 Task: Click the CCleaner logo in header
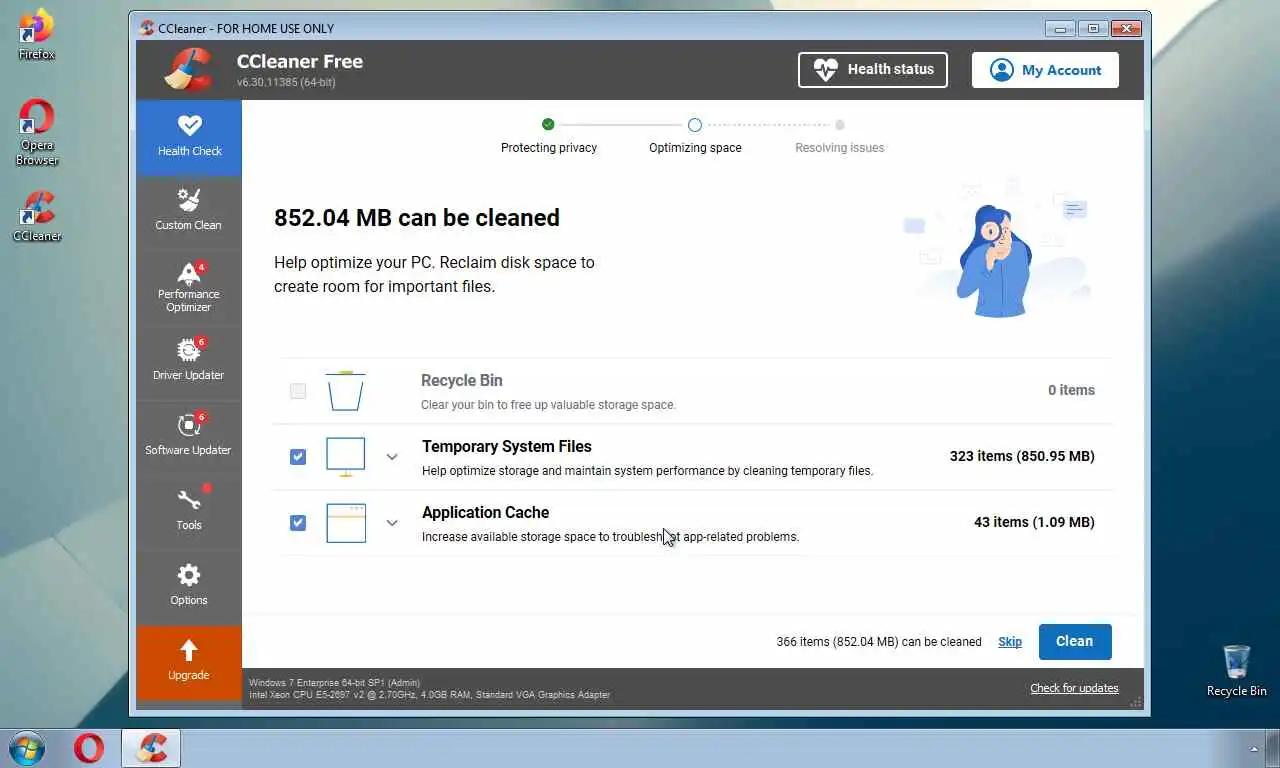(189, 70)
